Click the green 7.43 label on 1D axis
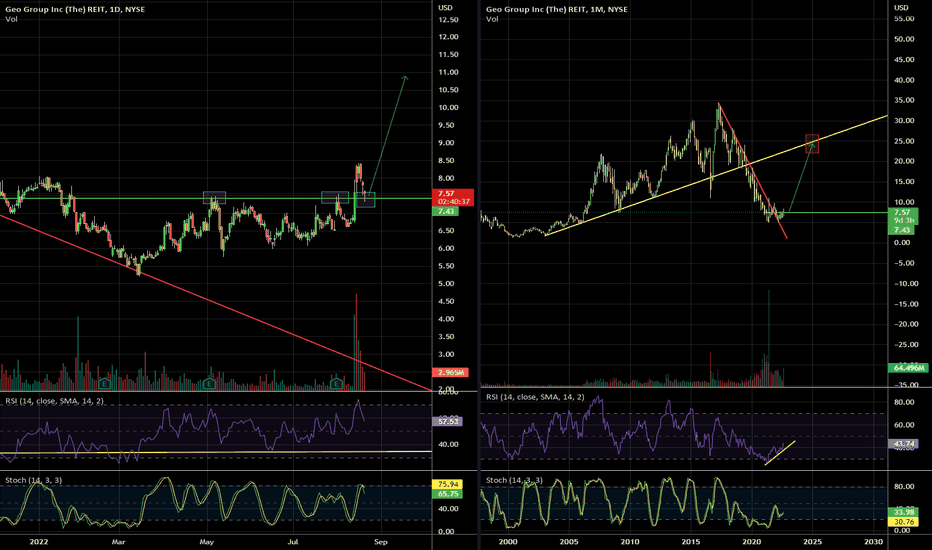The height and width of the screenshot is (550, 932). [446, 212]
